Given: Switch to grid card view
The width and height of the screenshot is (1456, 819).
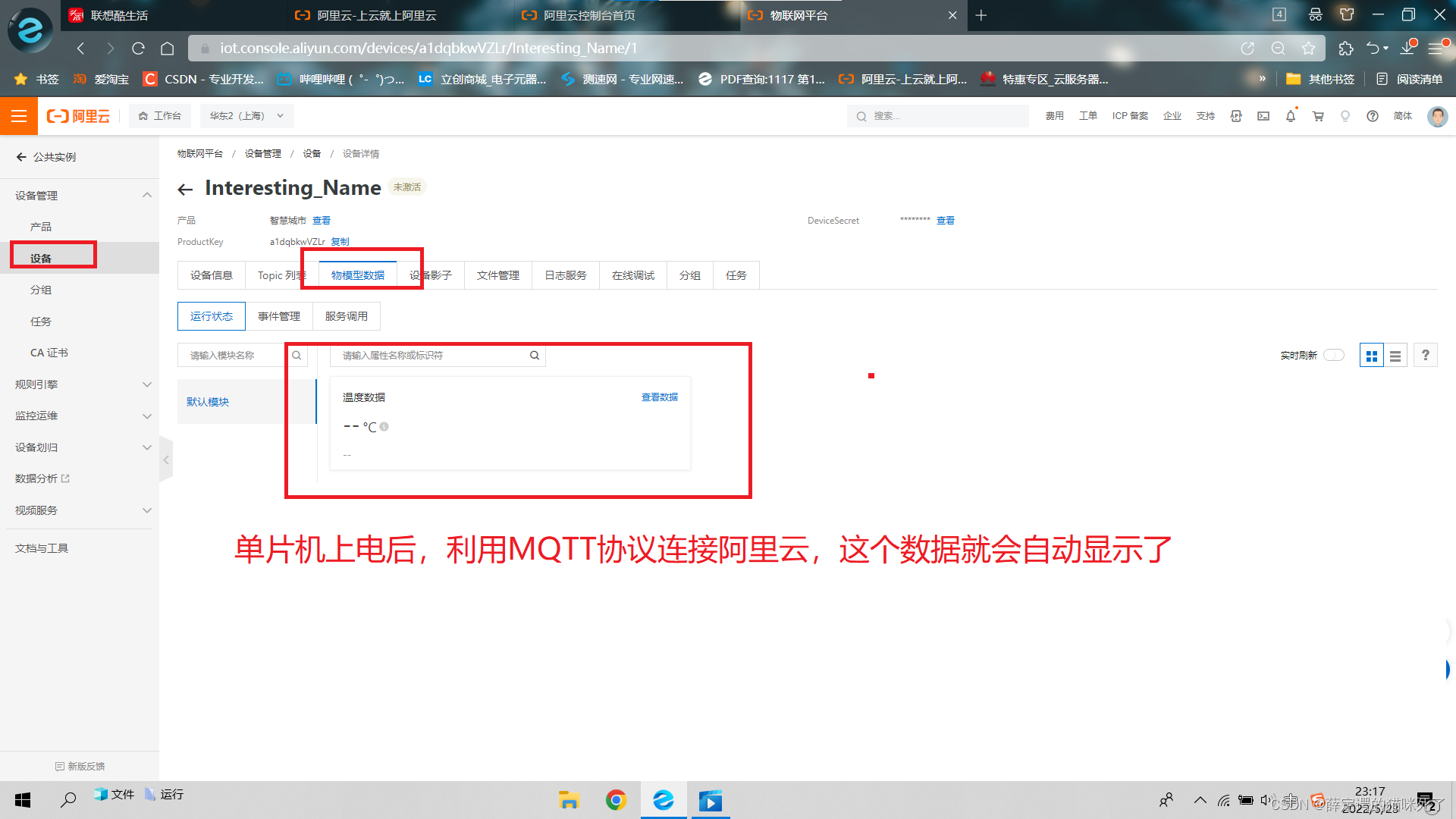Looking at the screenshot, I should (1371, 355).
